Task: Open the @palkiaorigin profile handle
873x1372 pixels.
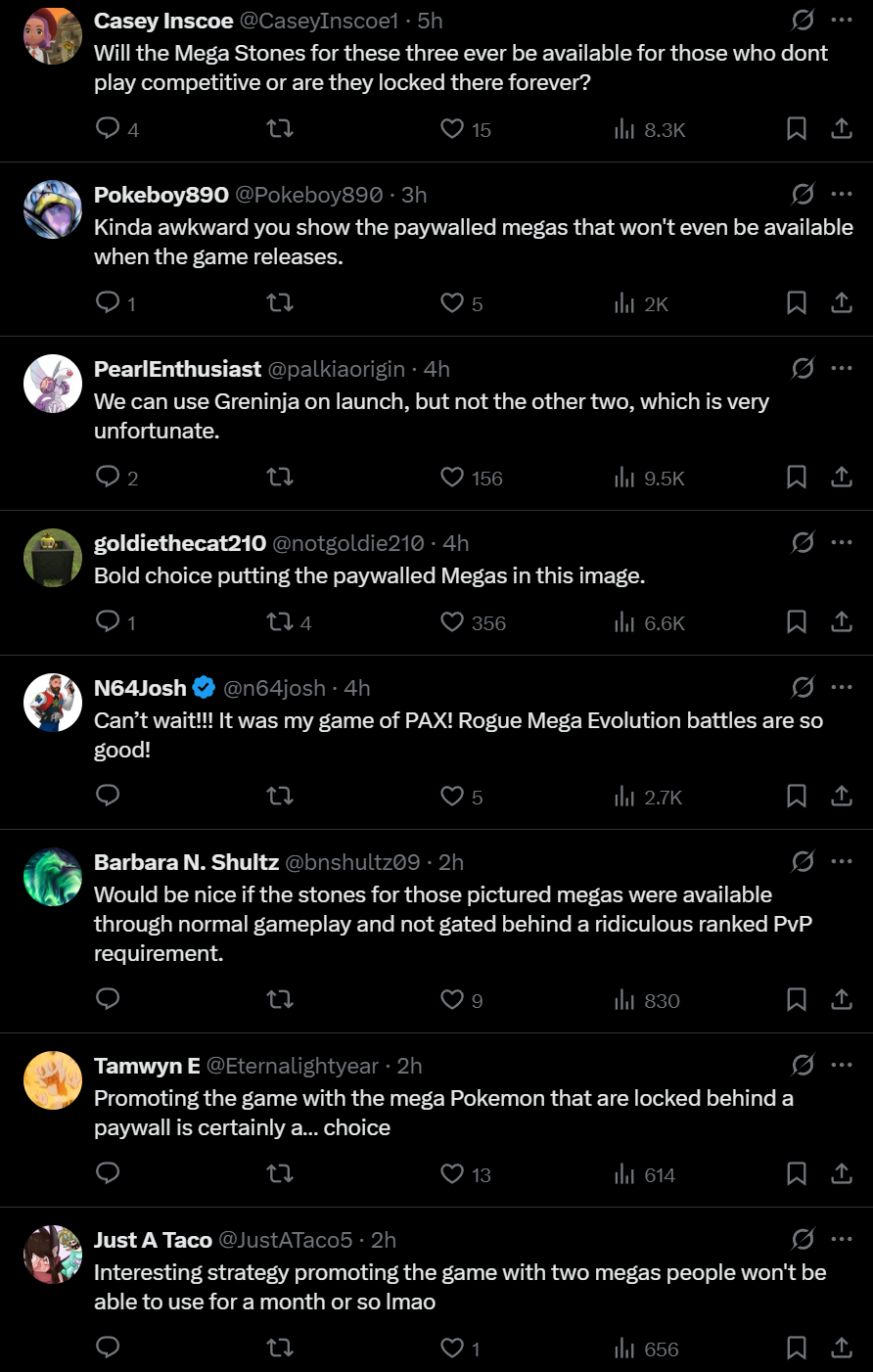Action: click(x=336, y=369)
